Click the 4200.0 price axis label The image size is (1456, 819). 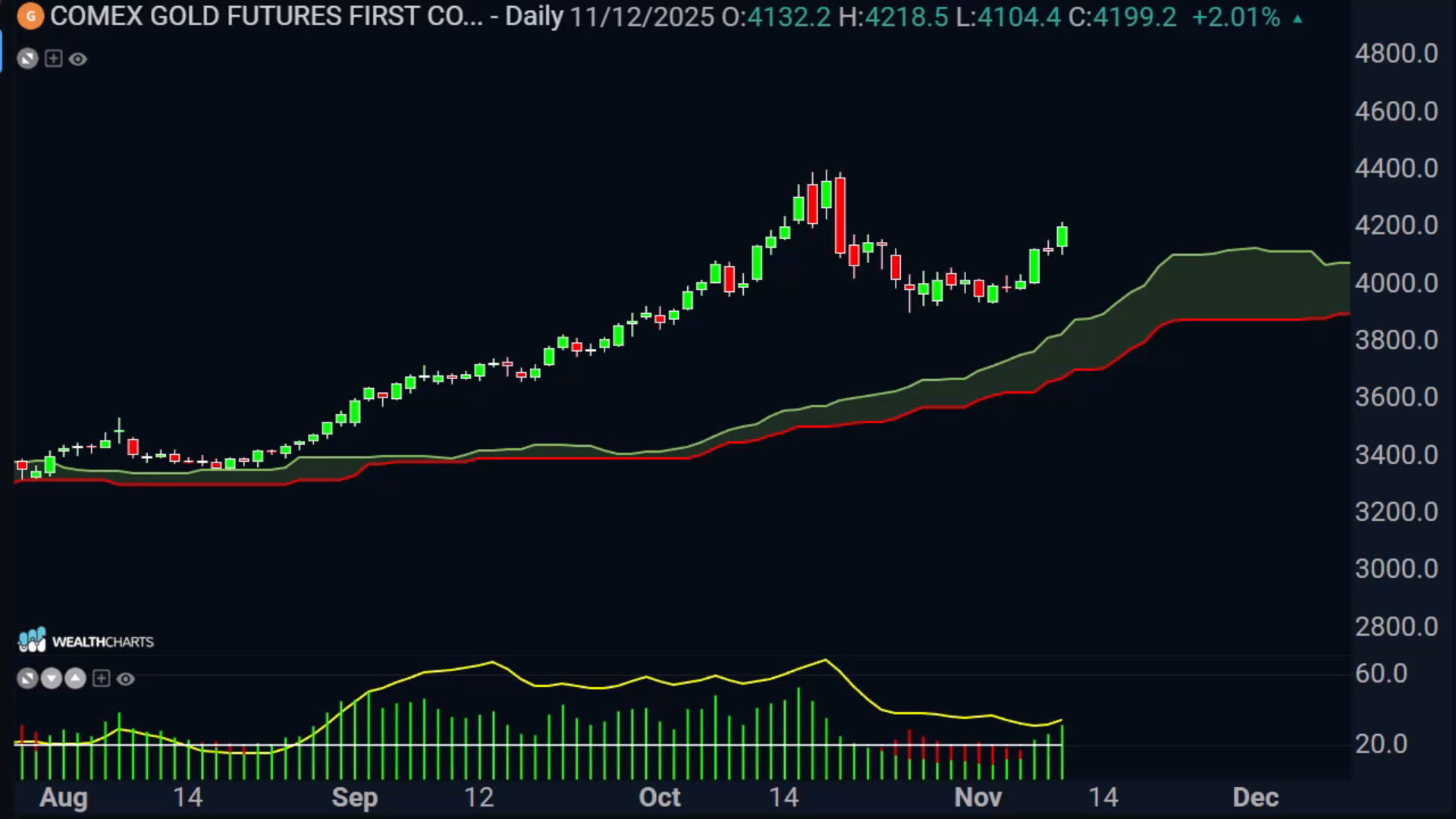click(x=1396, y=225)
